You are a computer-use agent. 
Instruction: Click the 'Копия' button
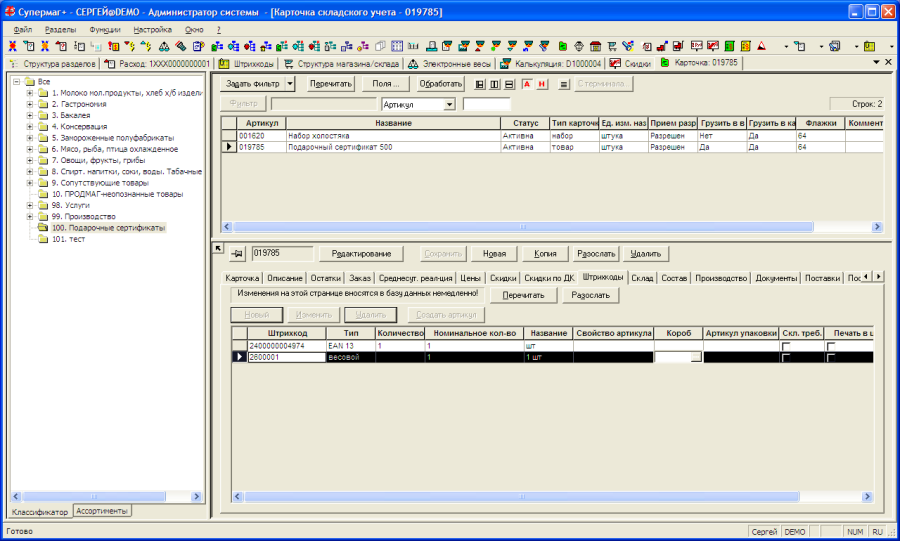pyautogui.click(x=545, y=254)
